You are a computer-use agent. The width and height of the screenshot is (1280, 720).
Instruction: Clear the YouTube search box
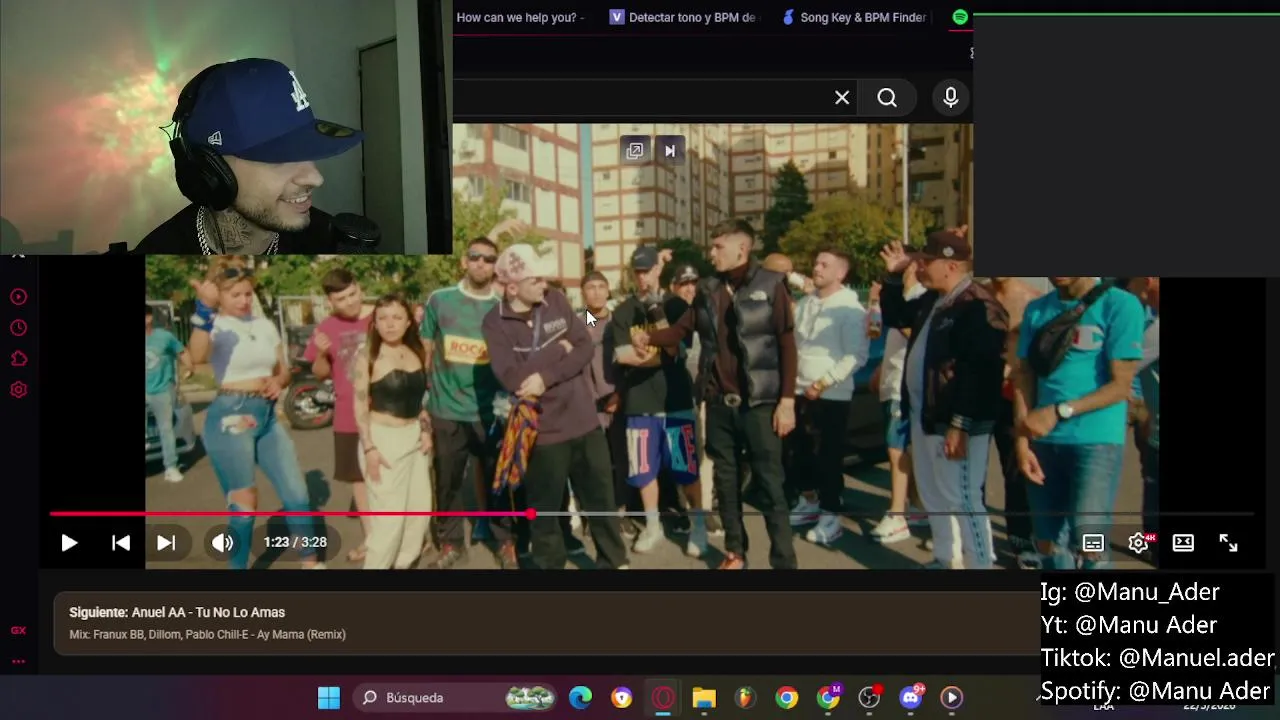coord(842,97)
